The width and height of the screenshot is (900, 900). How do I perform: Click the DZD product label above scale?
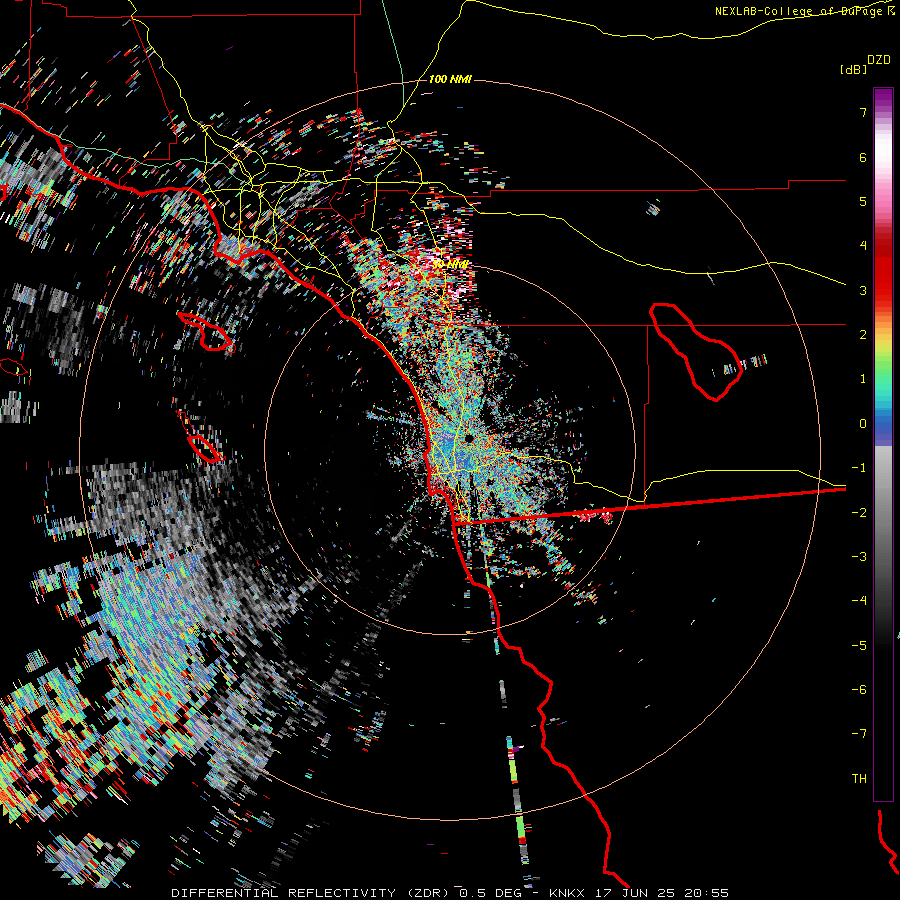click(x=879, y=60)
